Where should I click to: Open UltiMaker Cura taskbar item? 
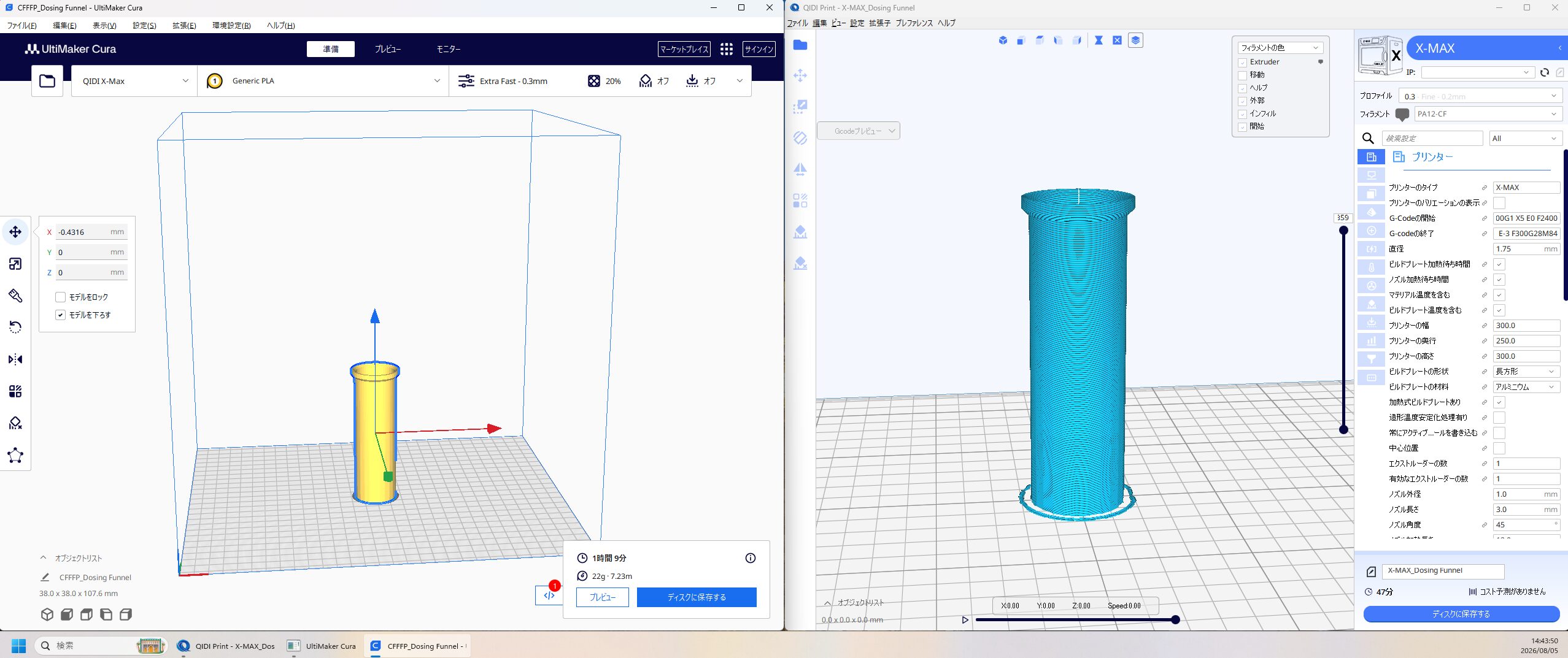coord(322,646)
